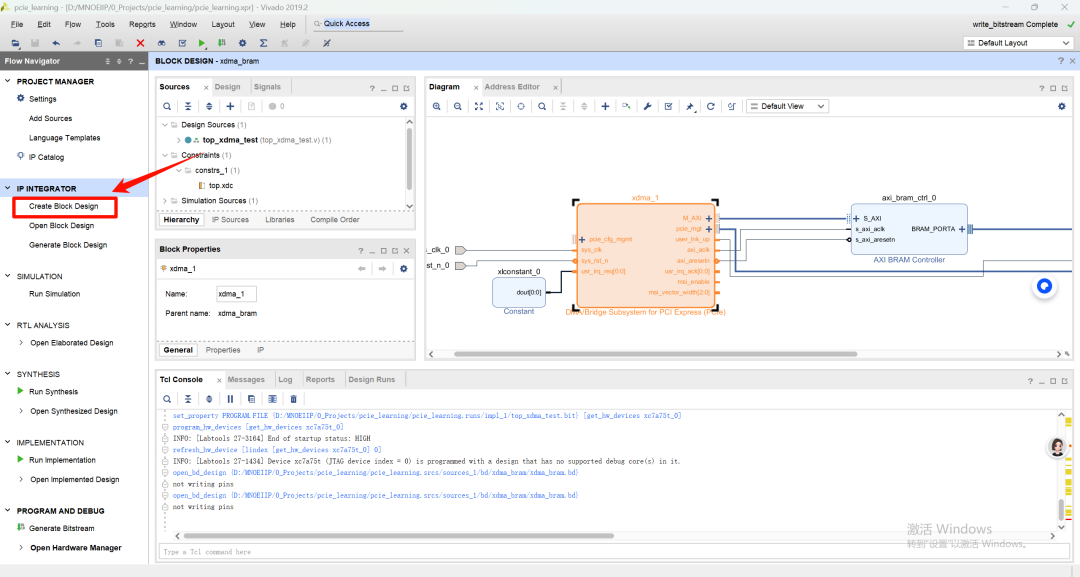Viewport: 1080px width, 577px height.
Task: Pause the Tcl Console output with pause icon
Action: 230,399
